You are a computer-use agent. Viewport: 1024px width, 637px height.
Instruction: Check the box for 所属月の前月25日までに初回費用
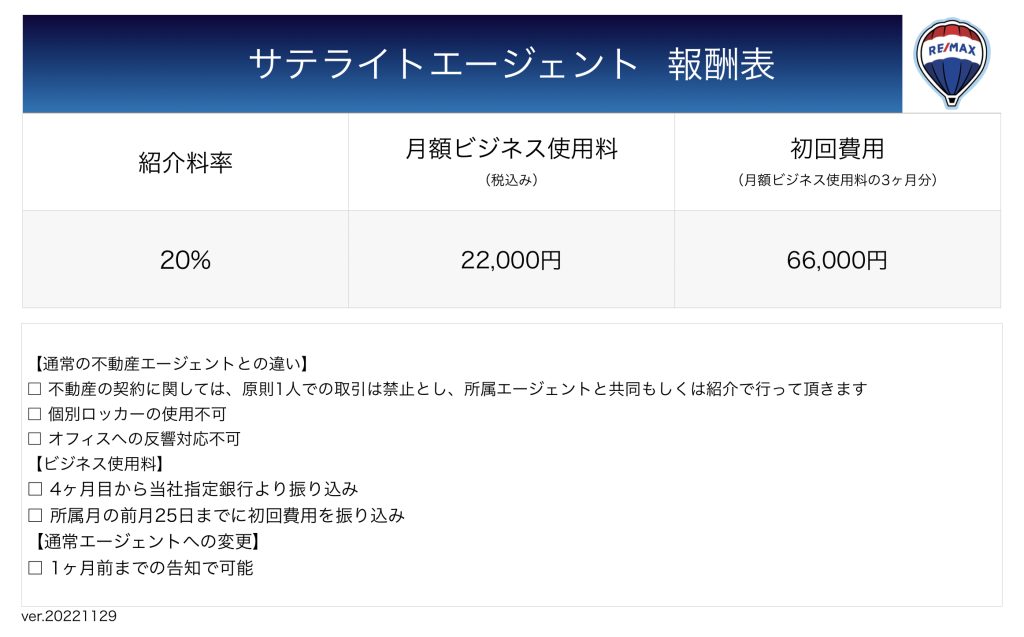[35, 515]
